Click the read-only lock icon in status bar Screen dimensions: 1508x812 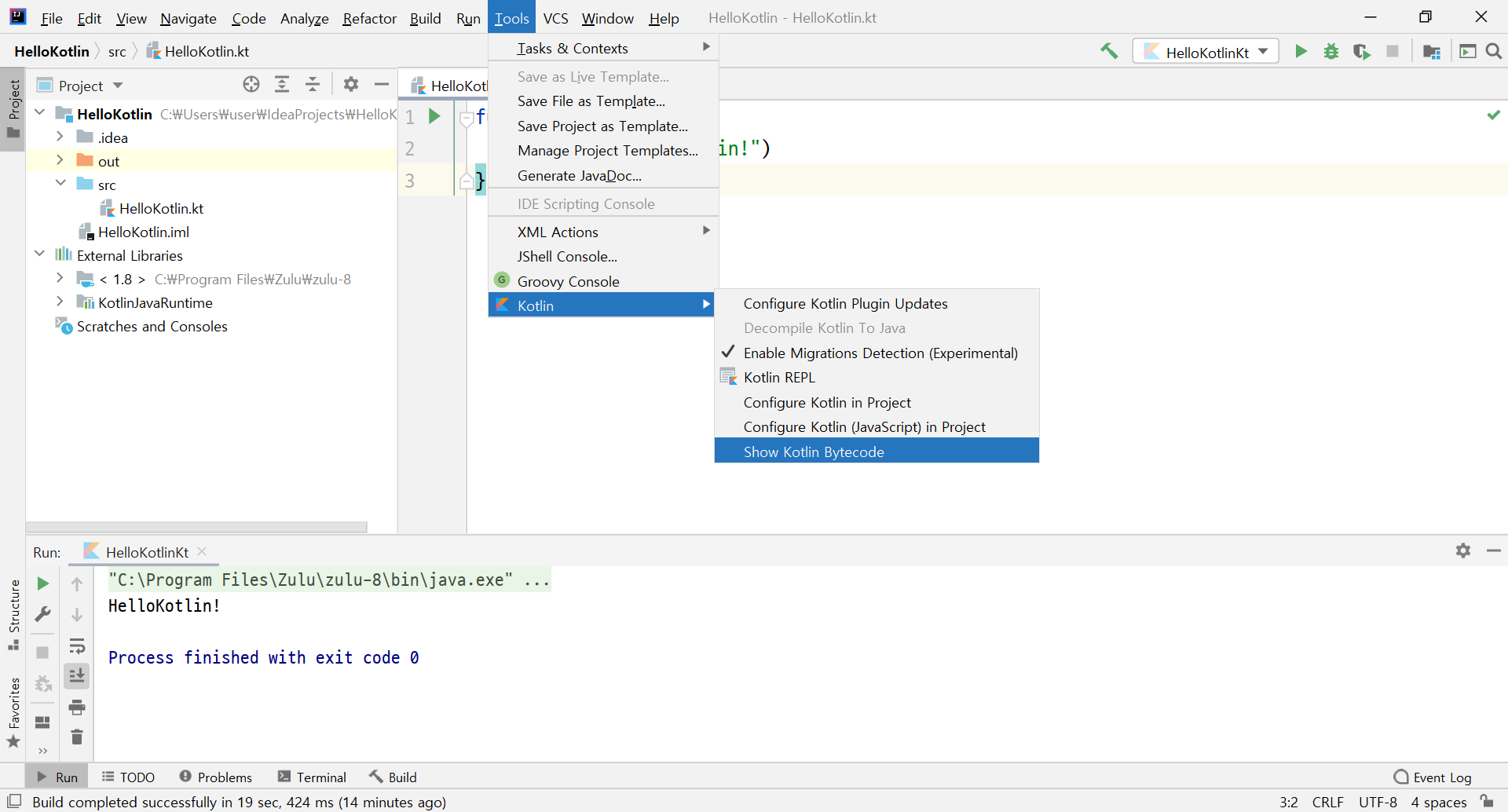point(1487,801)
